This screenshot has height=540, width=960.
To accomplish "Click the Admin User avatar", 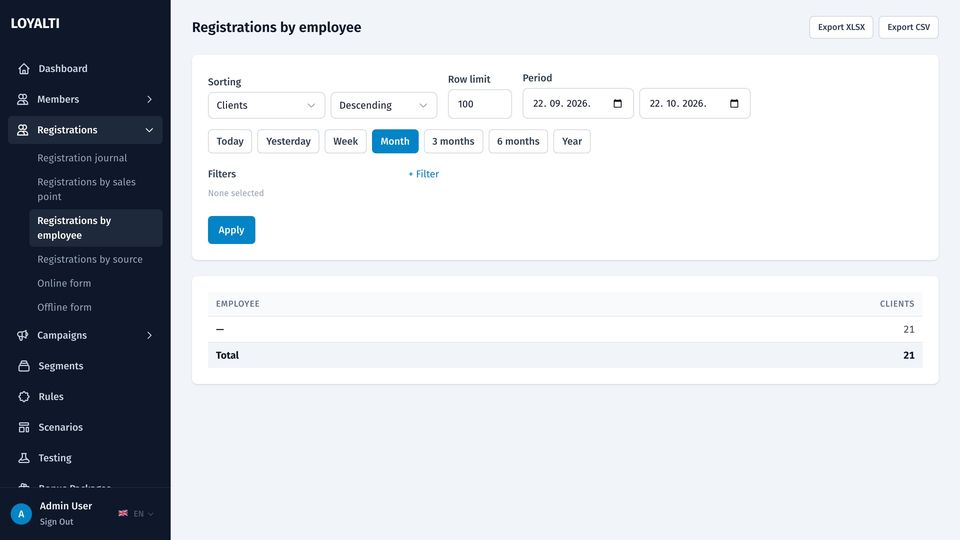I will [21, 514].
